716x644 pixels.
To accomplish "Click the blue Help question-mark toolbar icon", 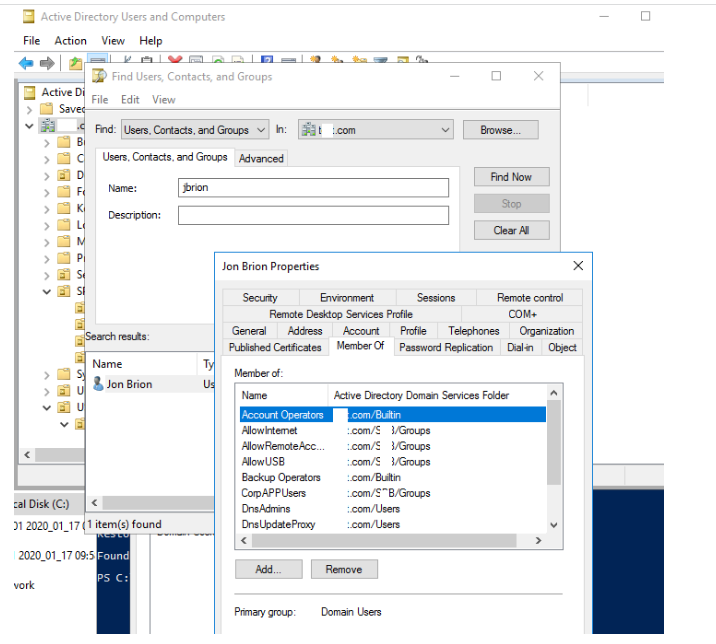I will coord(267,59).
